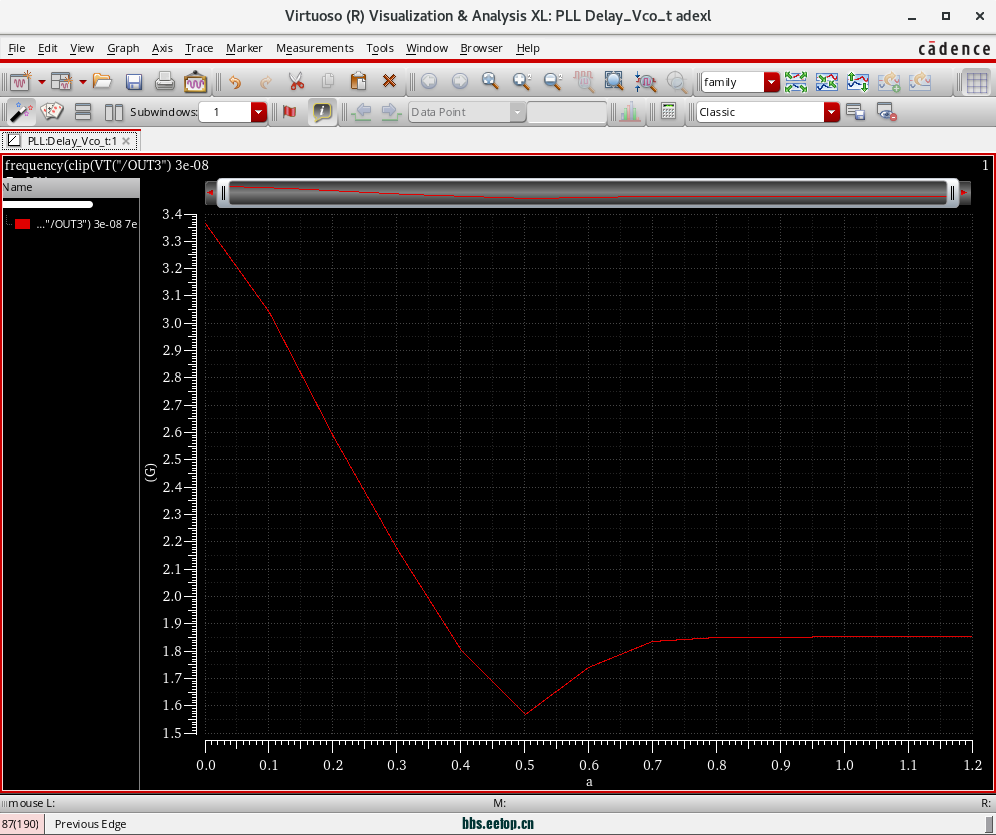Open the new-window options dropdown arrow

coord(42,82)
